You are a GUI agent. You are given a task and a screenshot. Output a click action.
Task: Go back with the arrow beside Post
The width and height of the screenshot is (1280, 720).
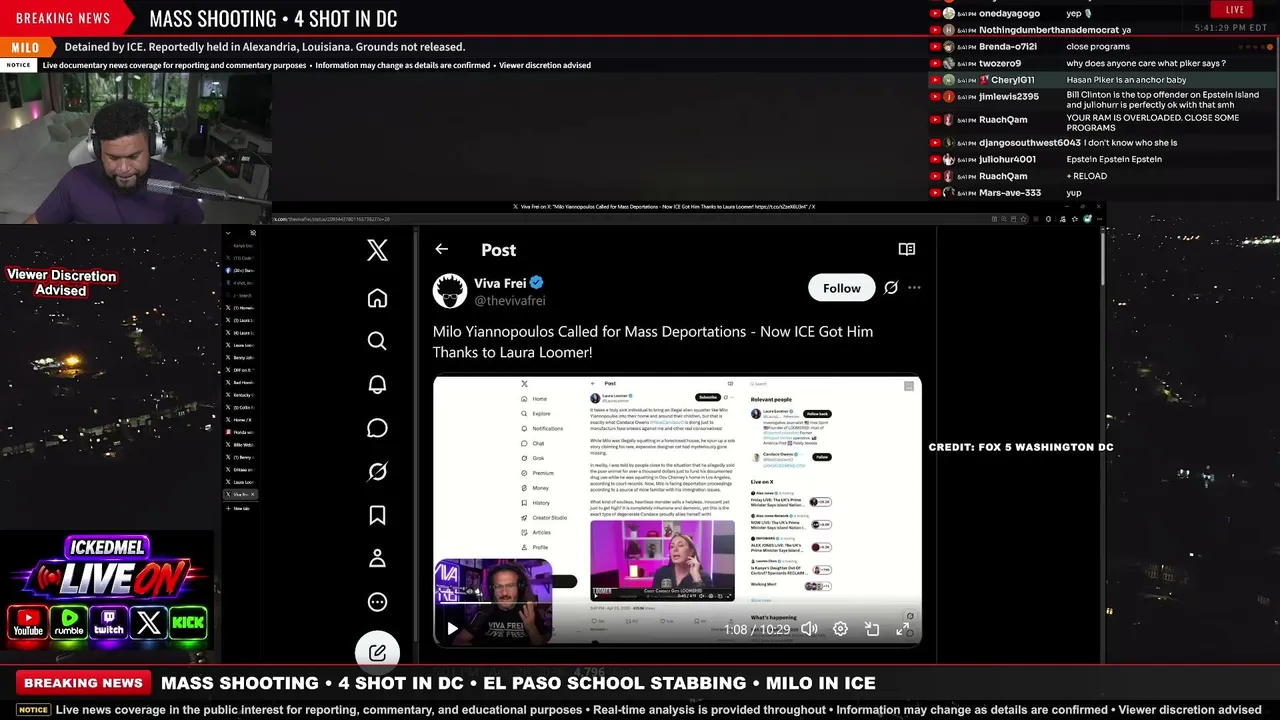[x=441, y=249]
